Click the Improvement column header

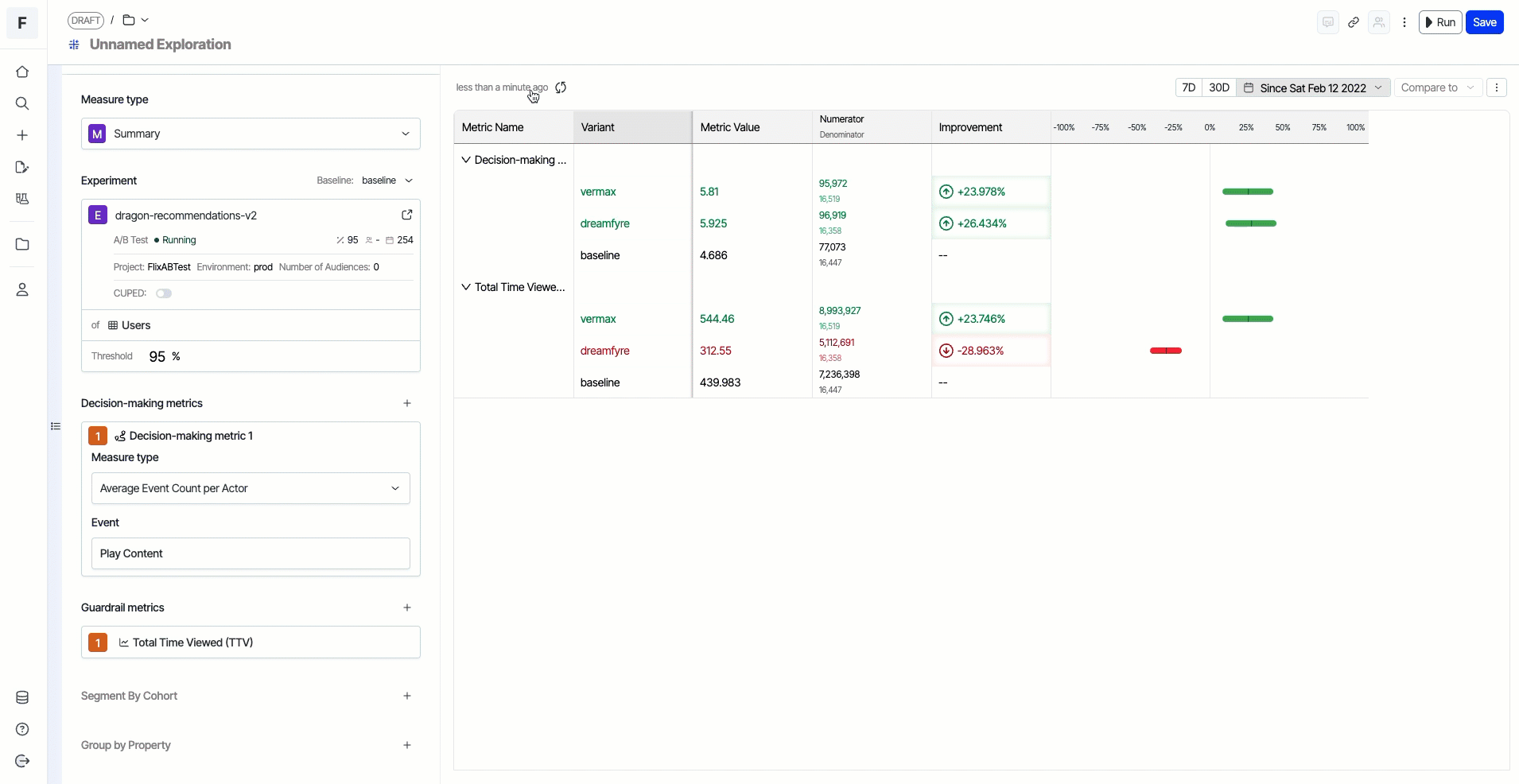[x=991, y=127]
